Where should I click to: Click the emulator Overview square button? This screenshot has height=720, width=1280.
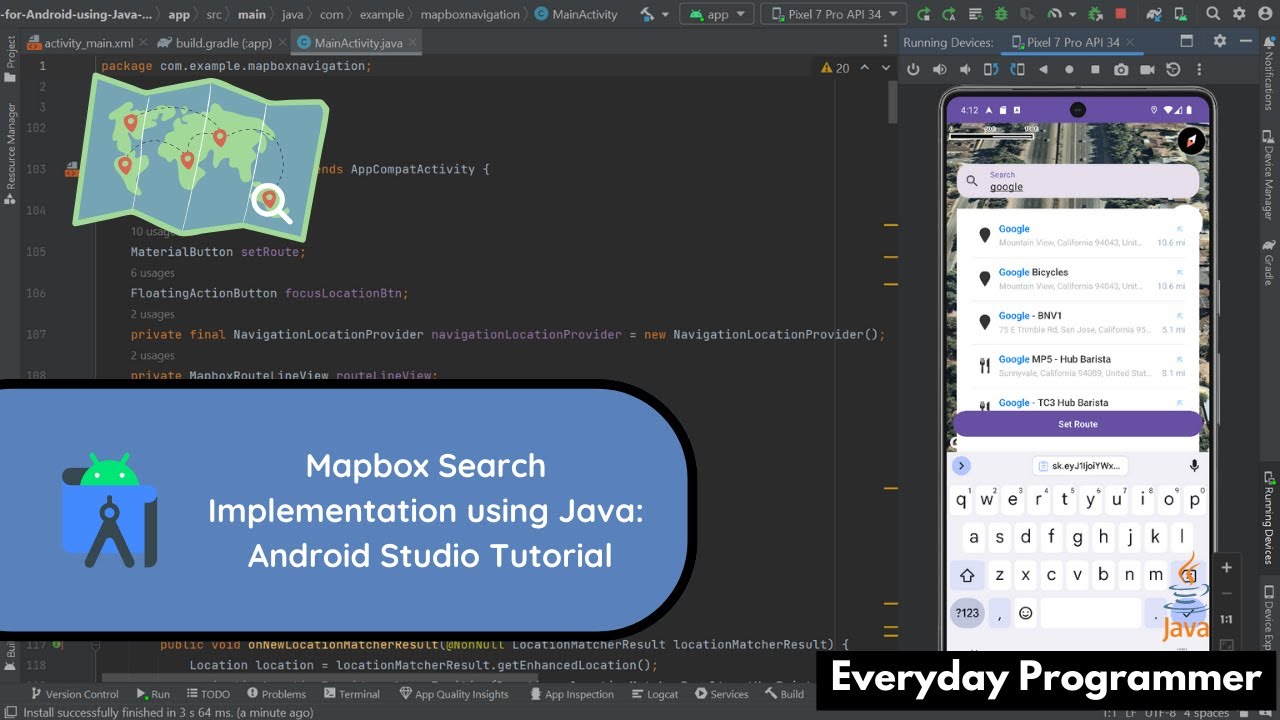pyautogui.click(x=1095, y=69)
